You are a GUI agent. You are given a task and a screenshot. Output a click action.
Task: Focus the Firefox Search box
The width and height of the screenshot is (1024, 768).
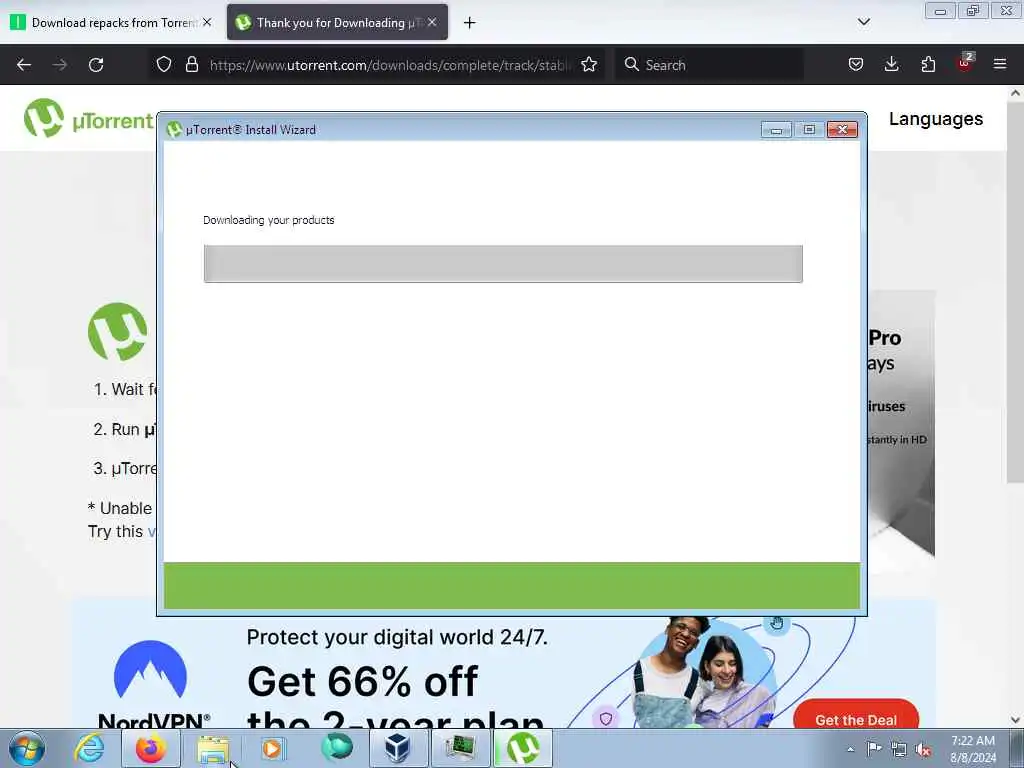[x=709, y=65]
